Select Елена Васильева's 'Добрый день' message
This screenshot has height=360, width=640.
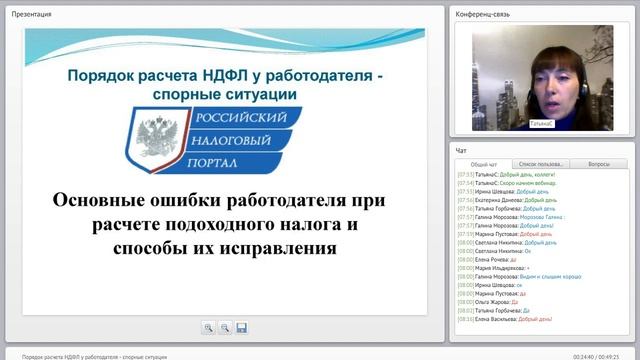pyautogui.click(x=505, y=319)
